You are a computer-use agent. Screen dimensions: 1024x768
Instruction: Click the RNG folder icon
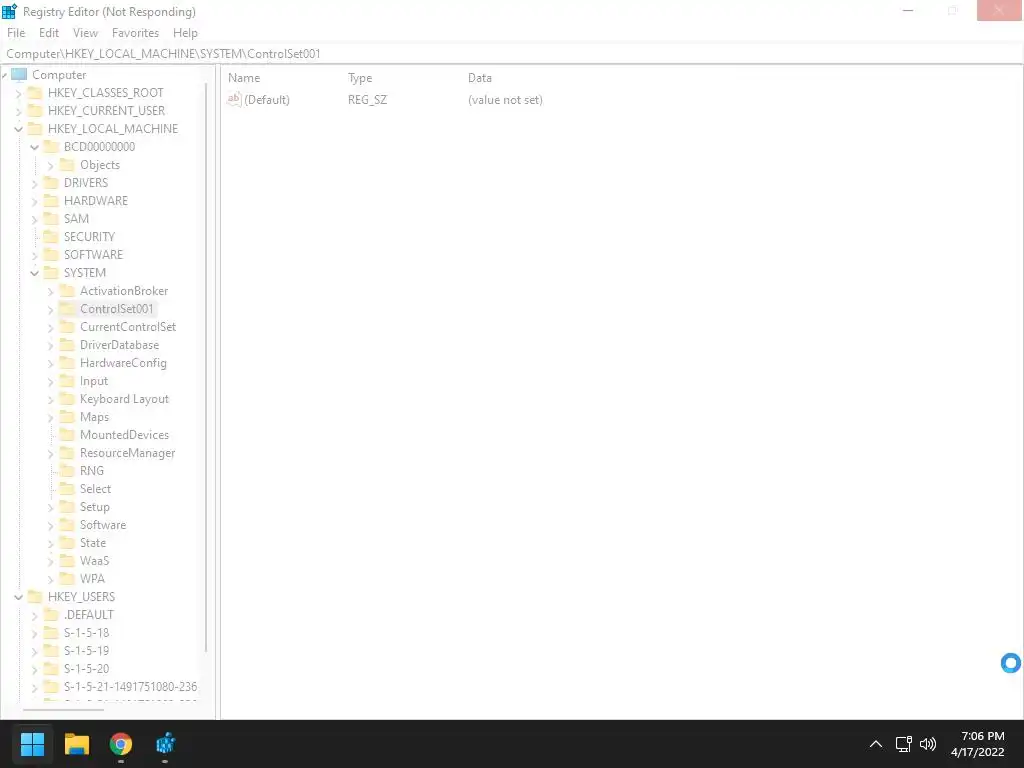pyautogui.click(x=67, y=471)
